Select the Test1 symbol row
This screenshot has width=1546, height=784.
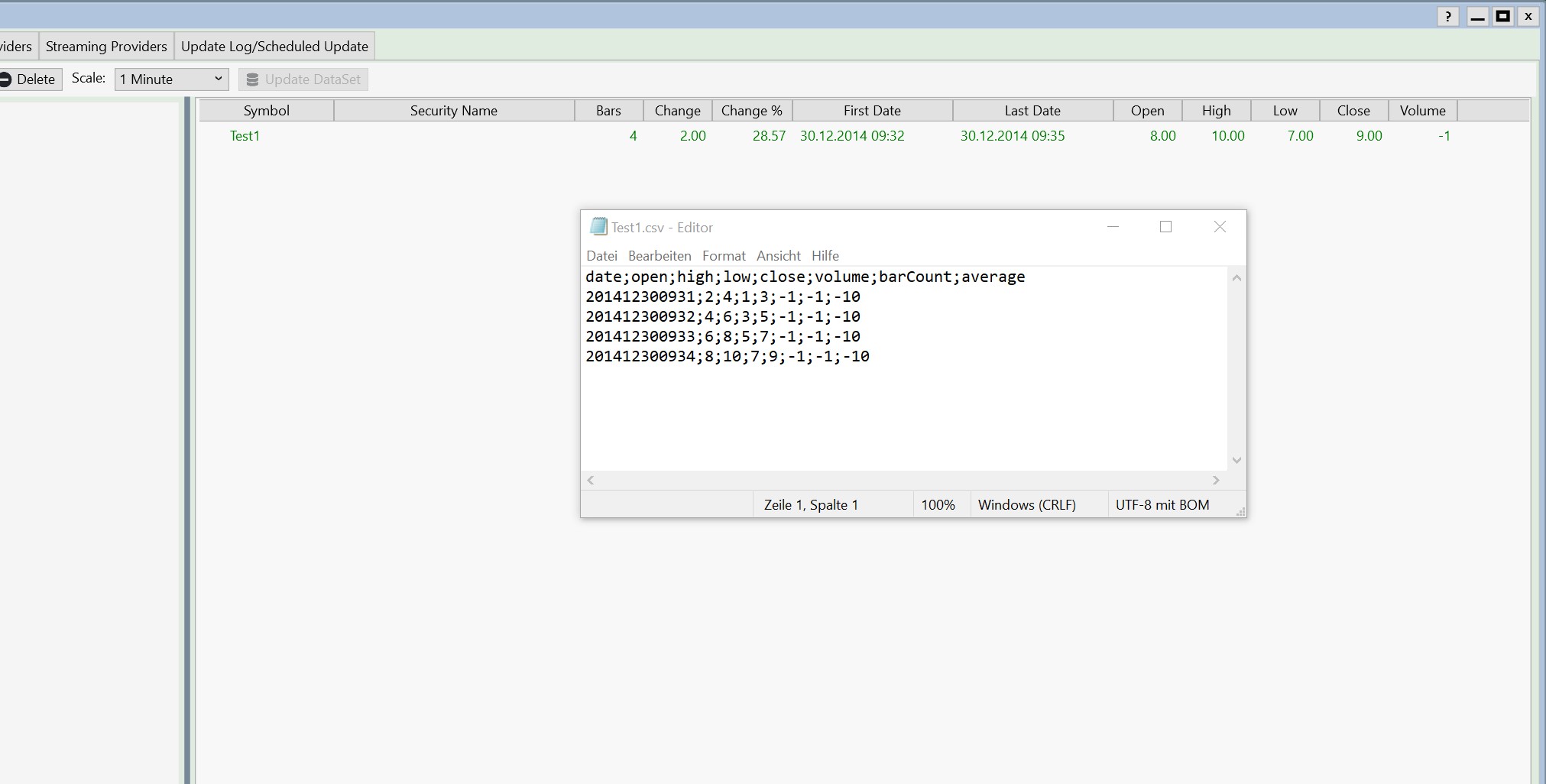click(x=245, y=136)
